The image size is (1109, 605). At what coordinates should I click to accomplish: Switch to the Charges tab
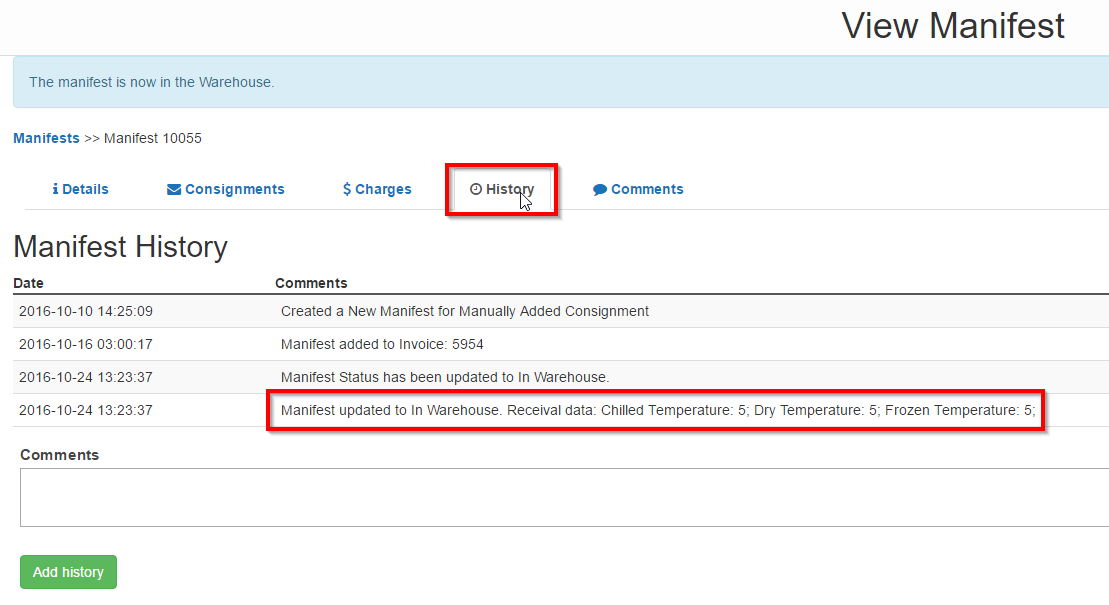click(x=383, y=189)
